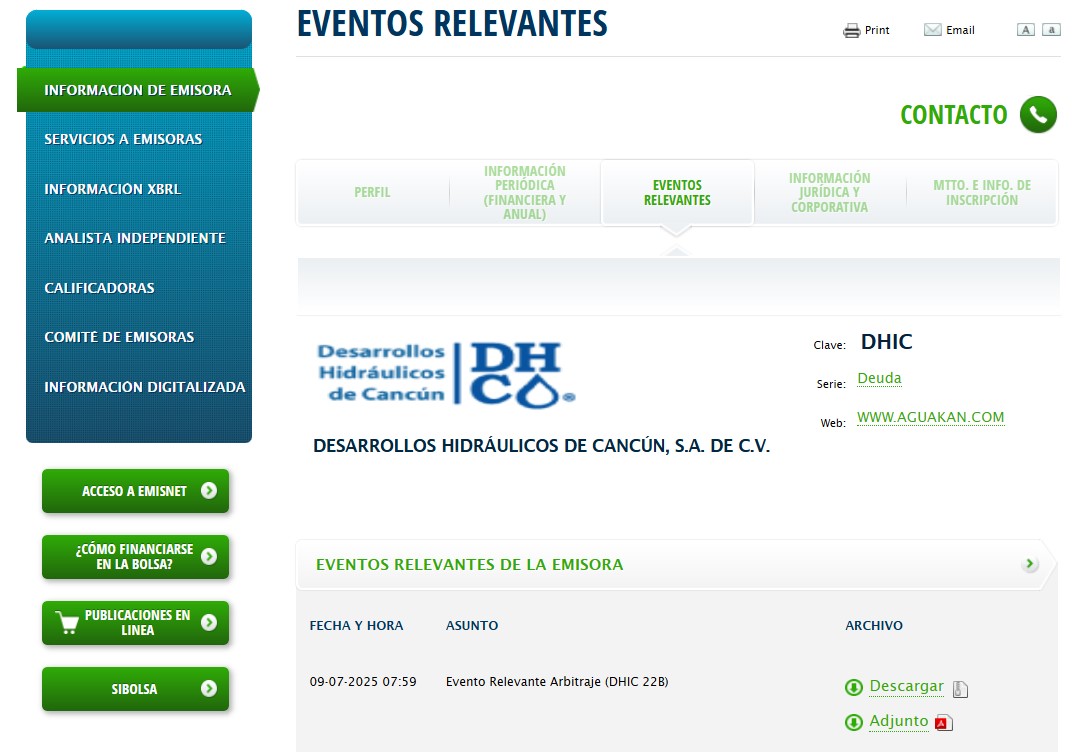Click the date 09-07-2025 07:59

(x=363, y=682)
